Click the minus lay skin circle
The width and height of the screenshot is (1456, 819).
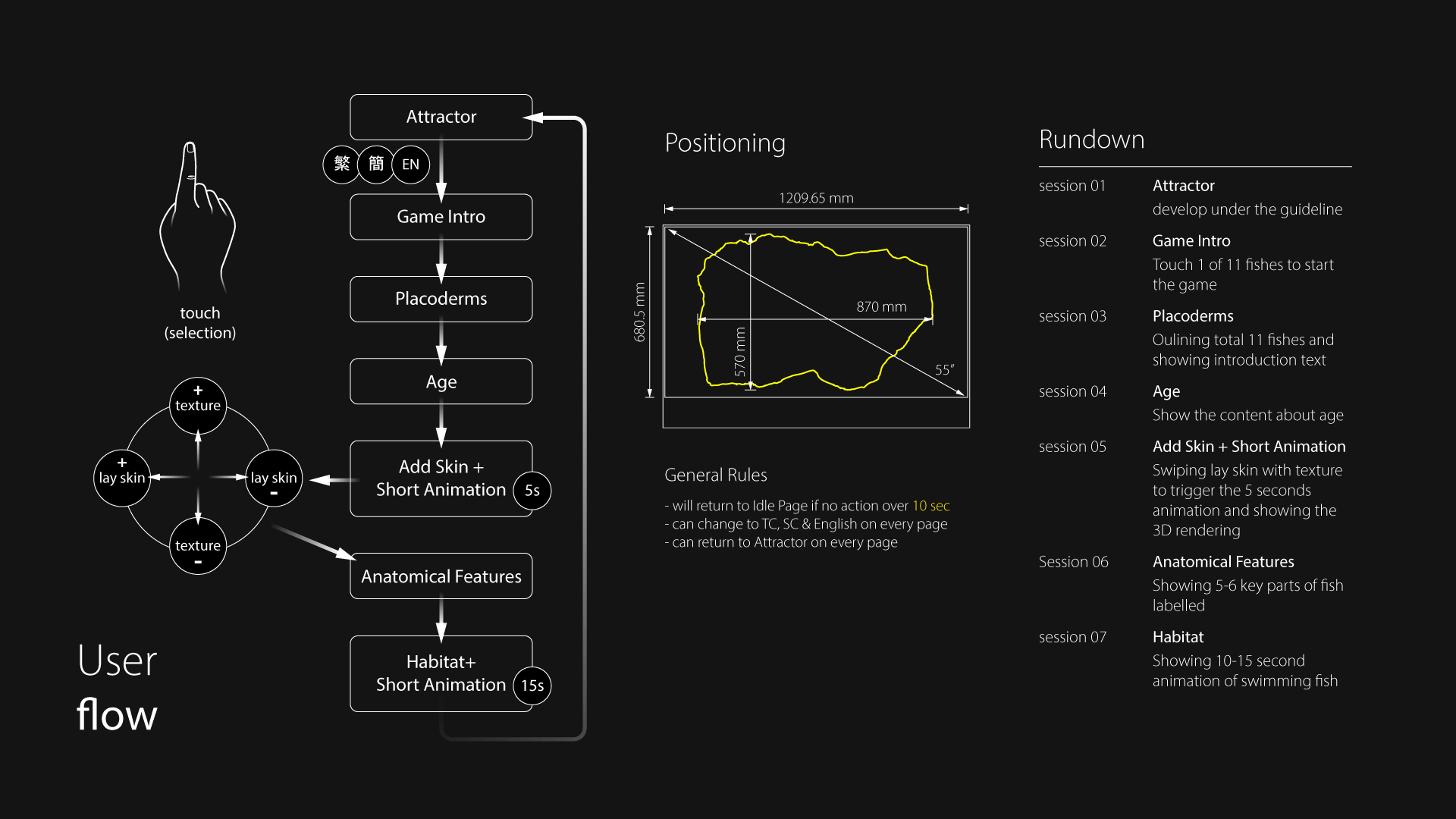point(274,477)
